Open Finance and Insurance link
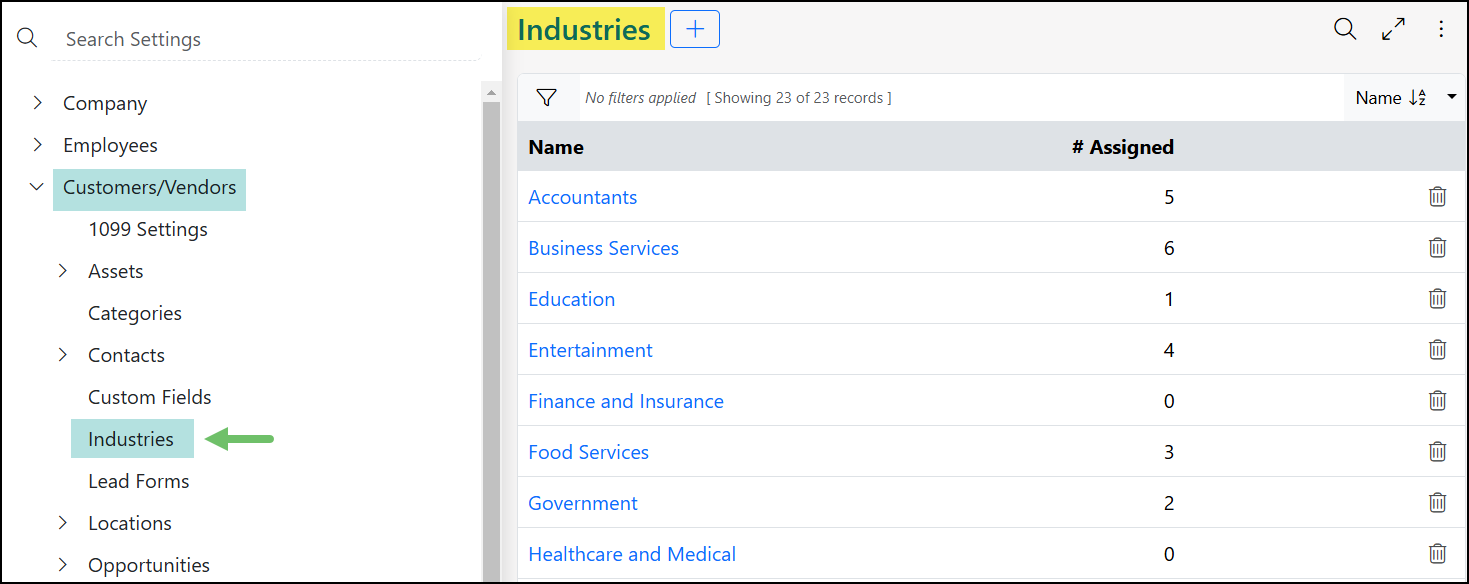1469x584 pixels. [x=626, y=401]
